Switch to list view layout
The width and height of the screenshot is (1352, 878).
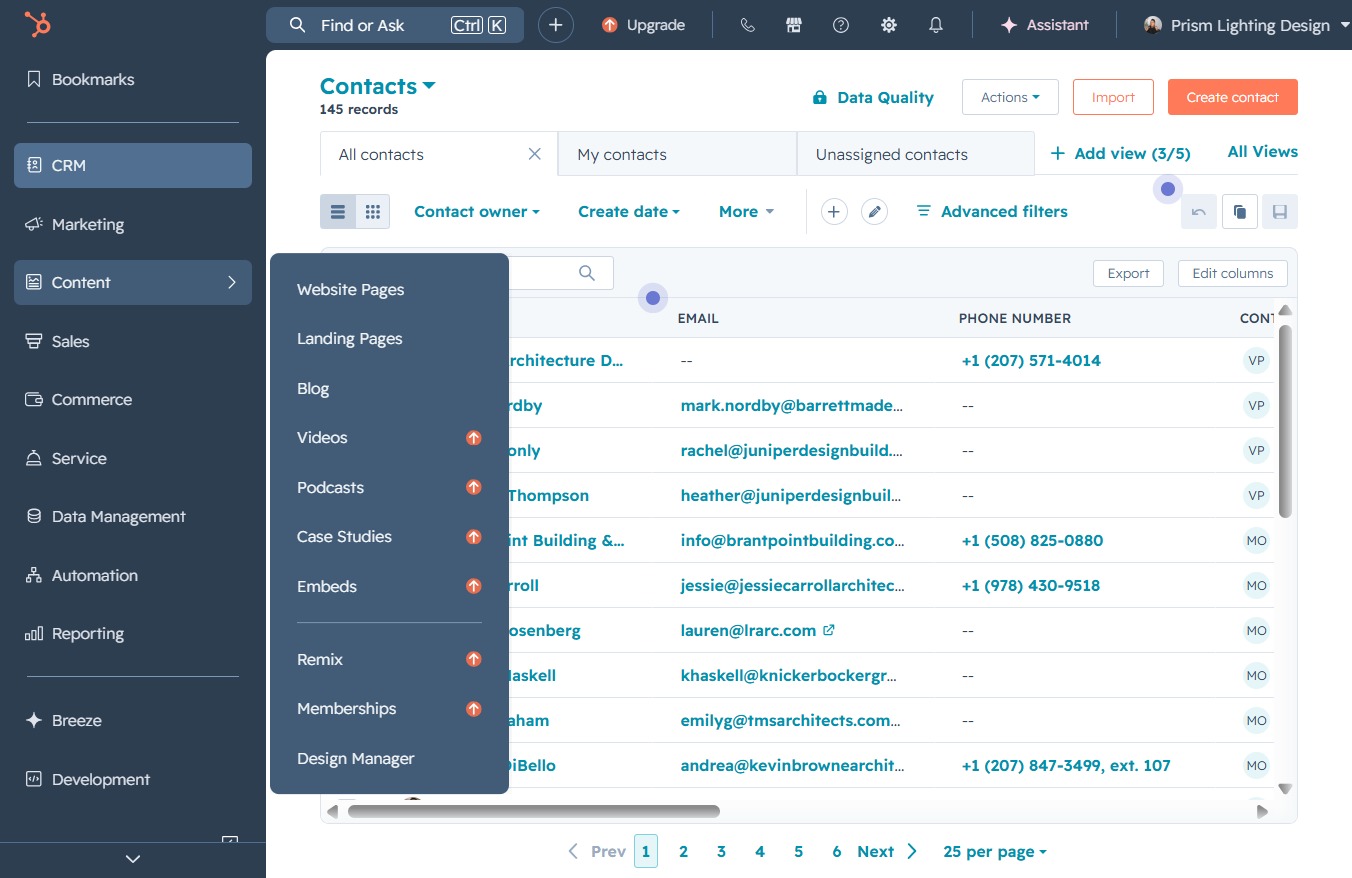[x=338, y=211]
